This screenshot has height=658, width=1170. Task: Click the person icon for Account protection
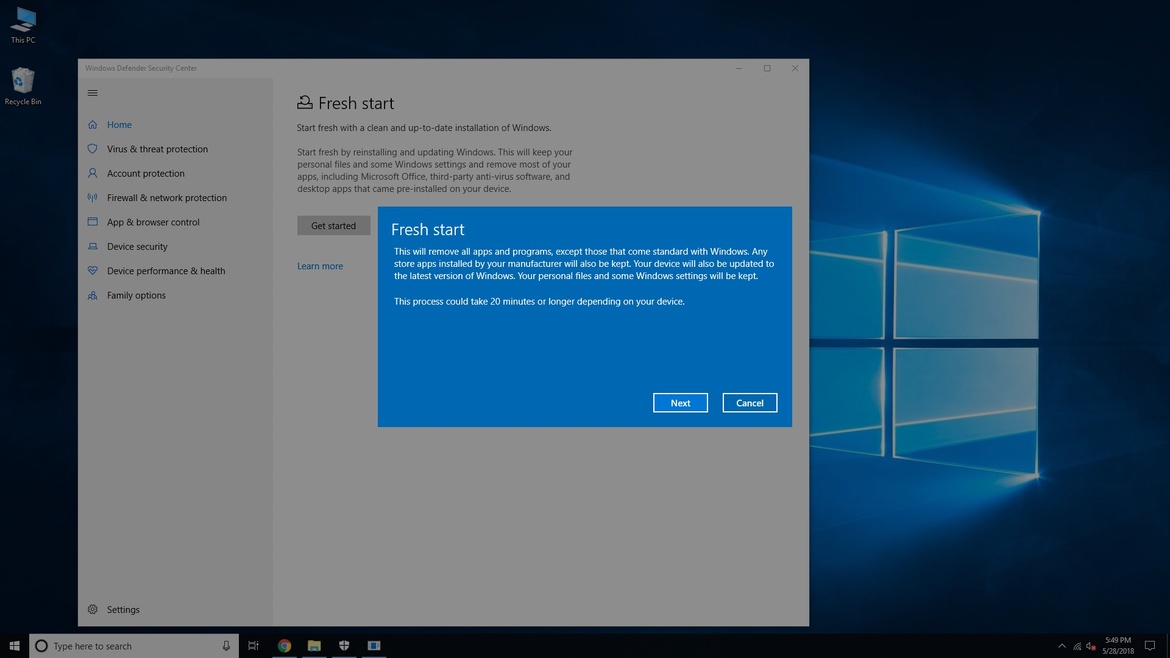click(x=93, y=173)
